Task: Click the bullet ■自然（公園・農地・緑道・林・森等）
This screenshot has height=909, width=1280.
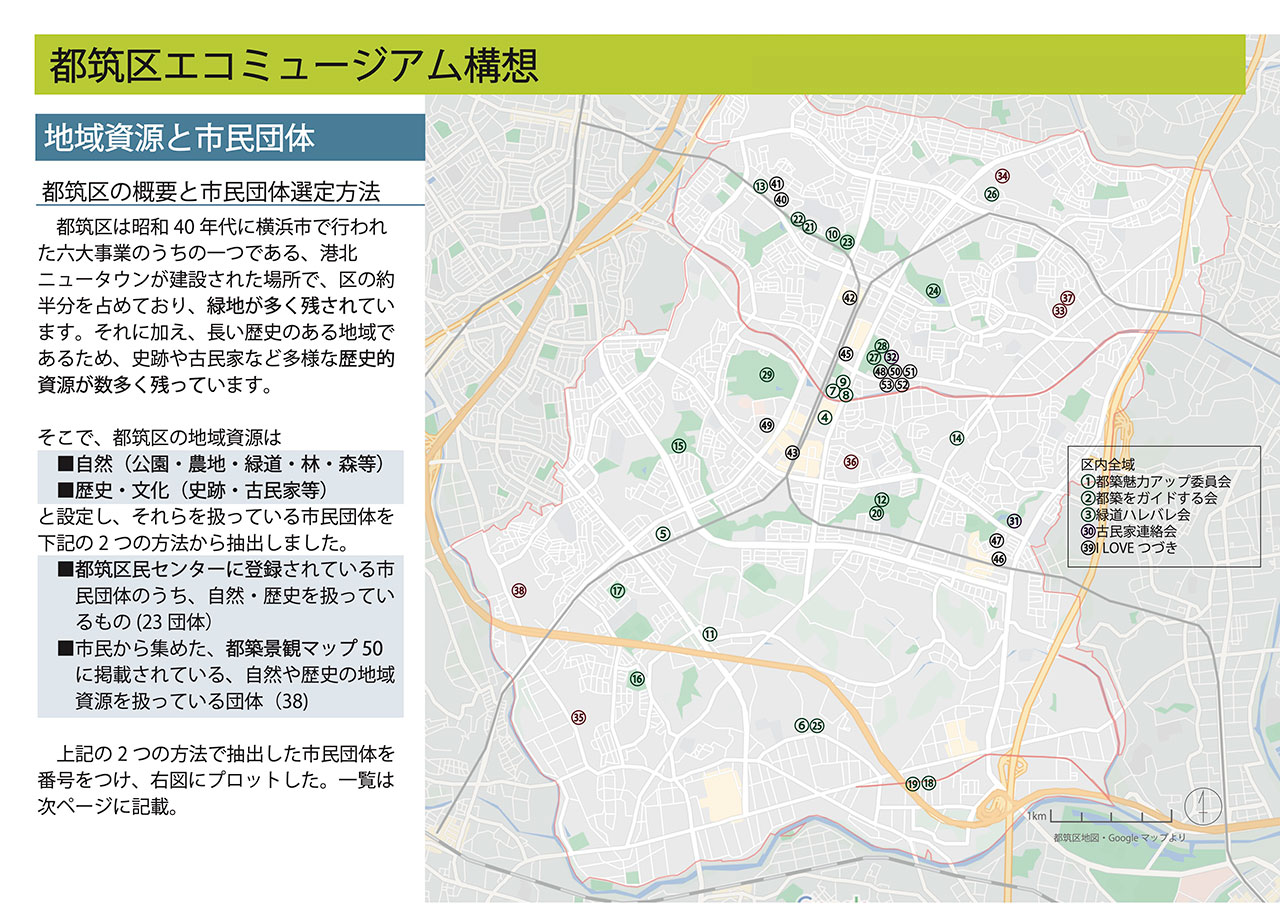Action: (221, 464)
